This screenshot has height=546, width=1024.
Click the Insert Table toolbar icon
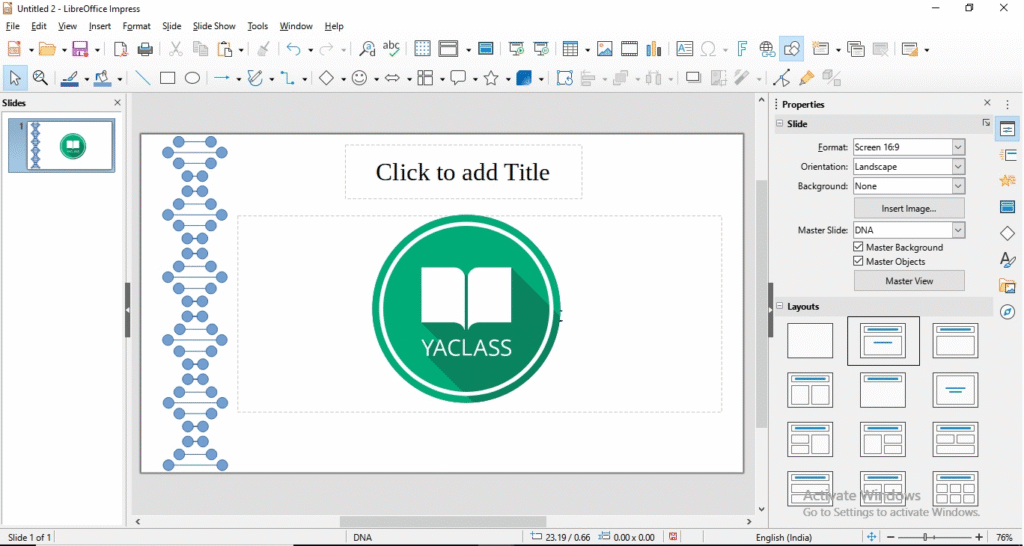pyautogui.click(x=571, y=49)
